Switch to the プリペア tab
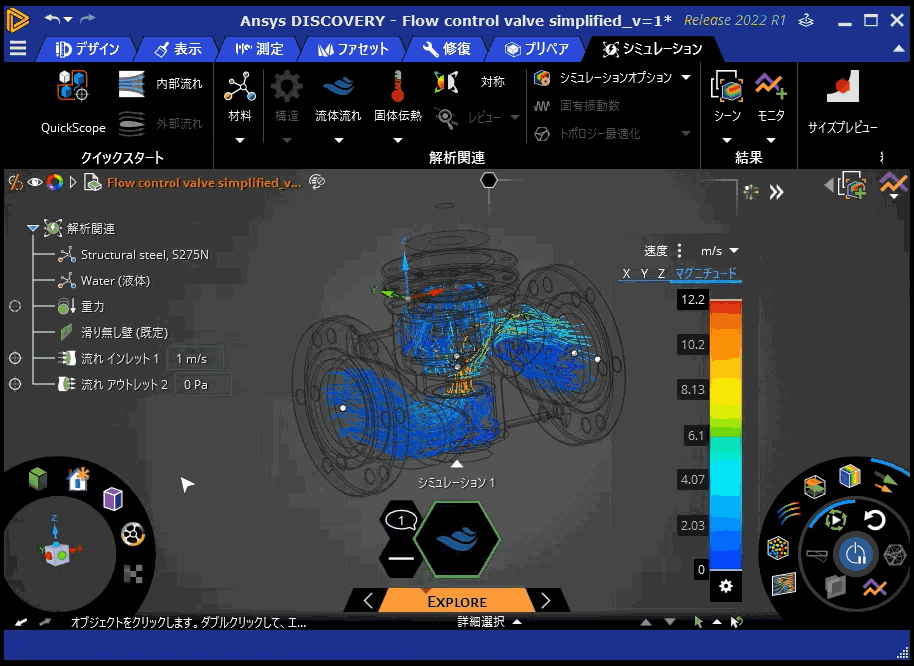This screenshot has width=914, height=666. pos(537,49)
